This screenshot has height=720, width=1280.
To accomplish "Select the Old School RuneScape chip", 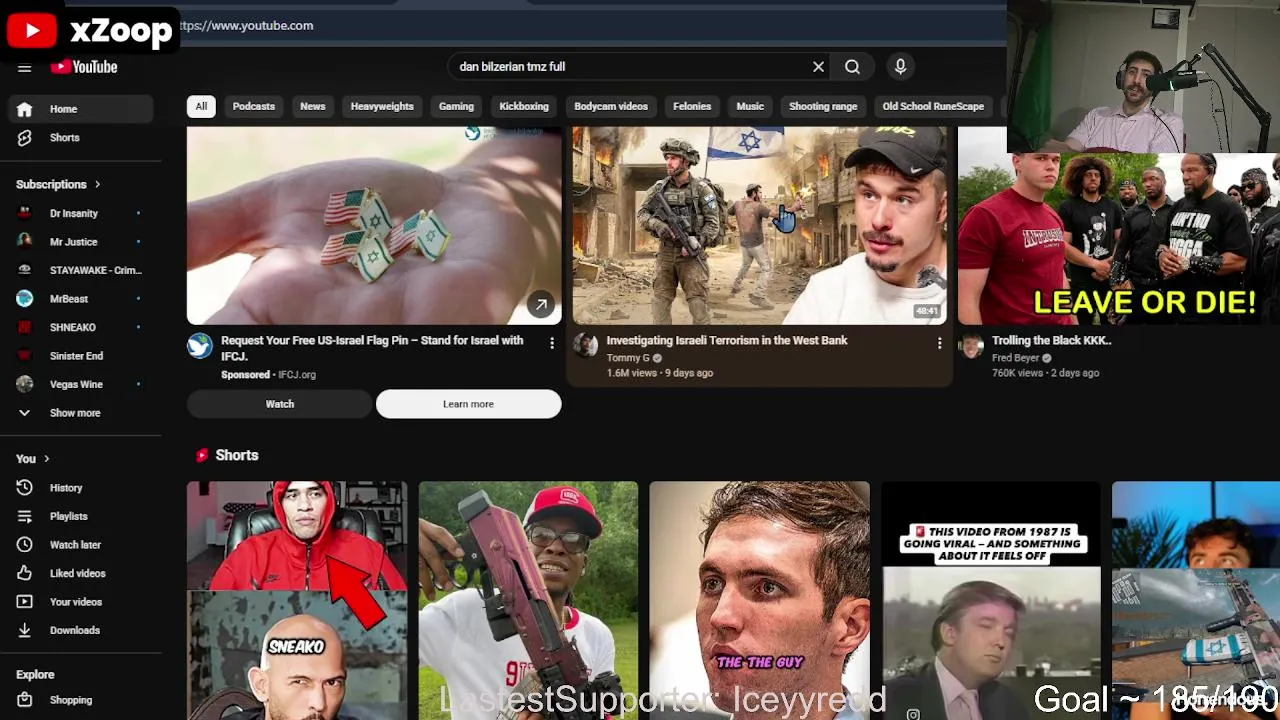I will tap(933, 106).
